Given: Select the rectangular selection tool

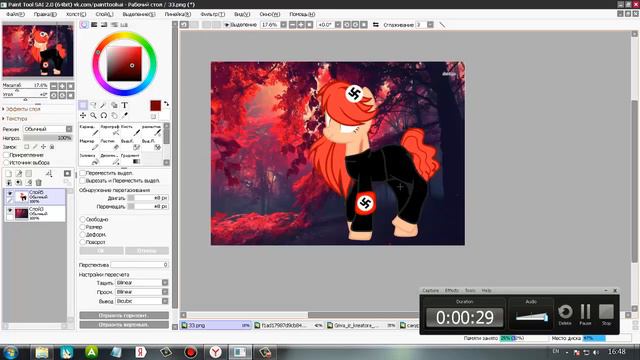Looking at the screenshot, I should tap(83, 105).
